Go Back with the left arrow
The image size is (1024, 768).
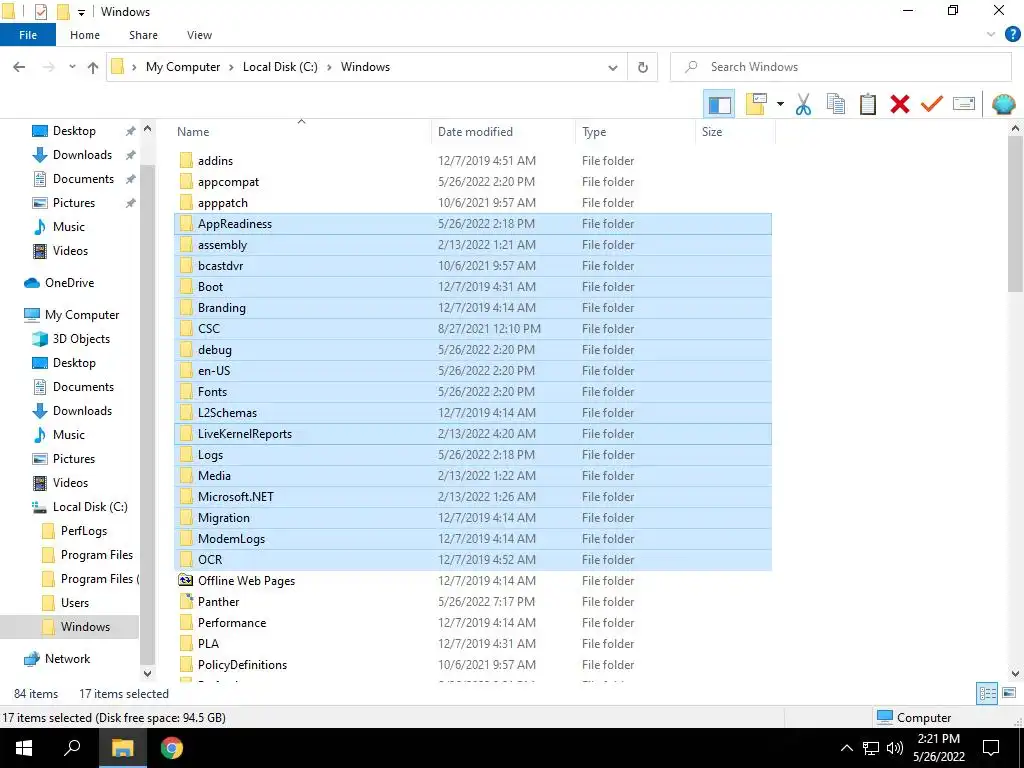(20, 67)
